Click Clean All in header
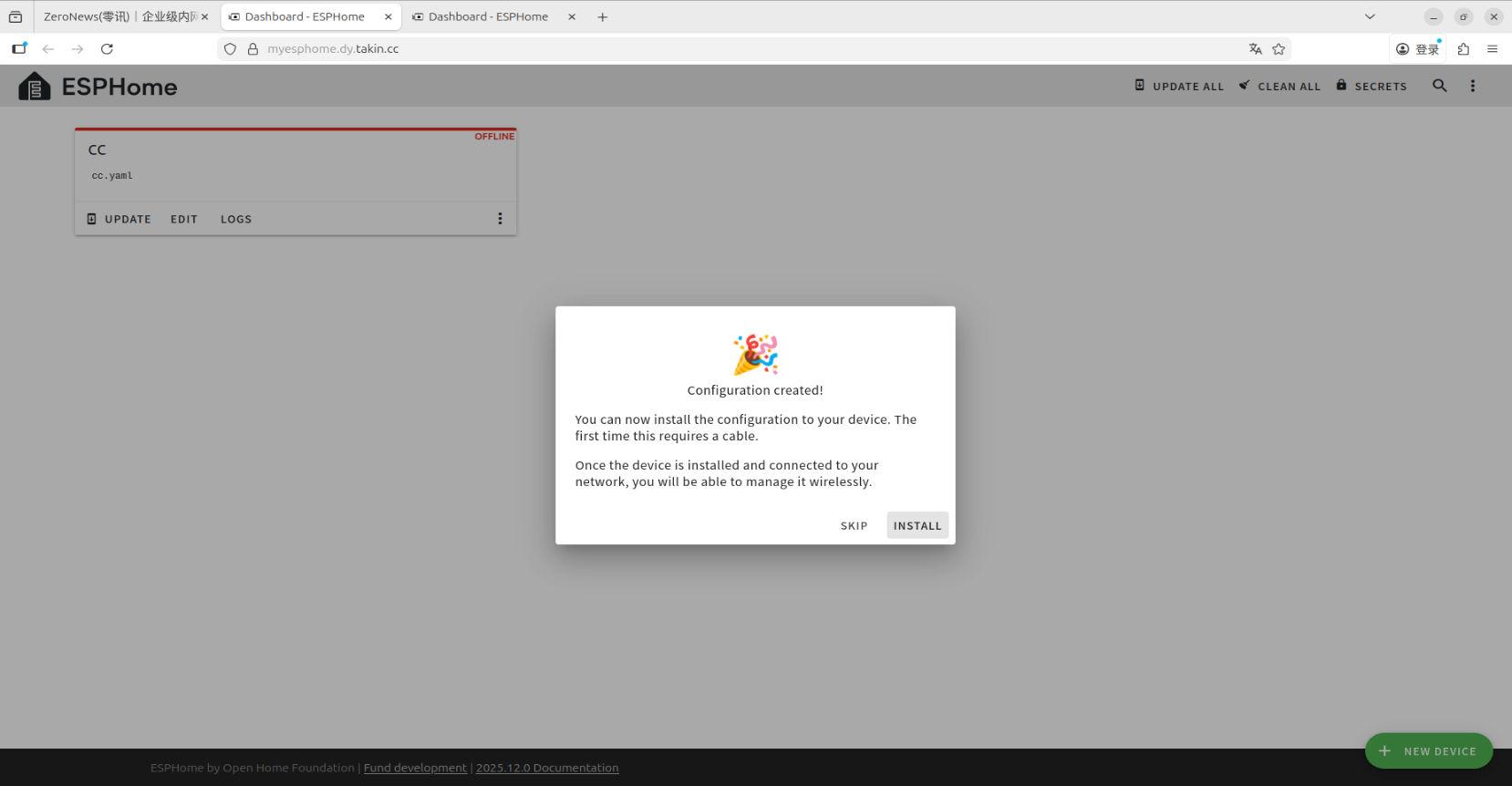The image size is (1512, 786). 1279,86
